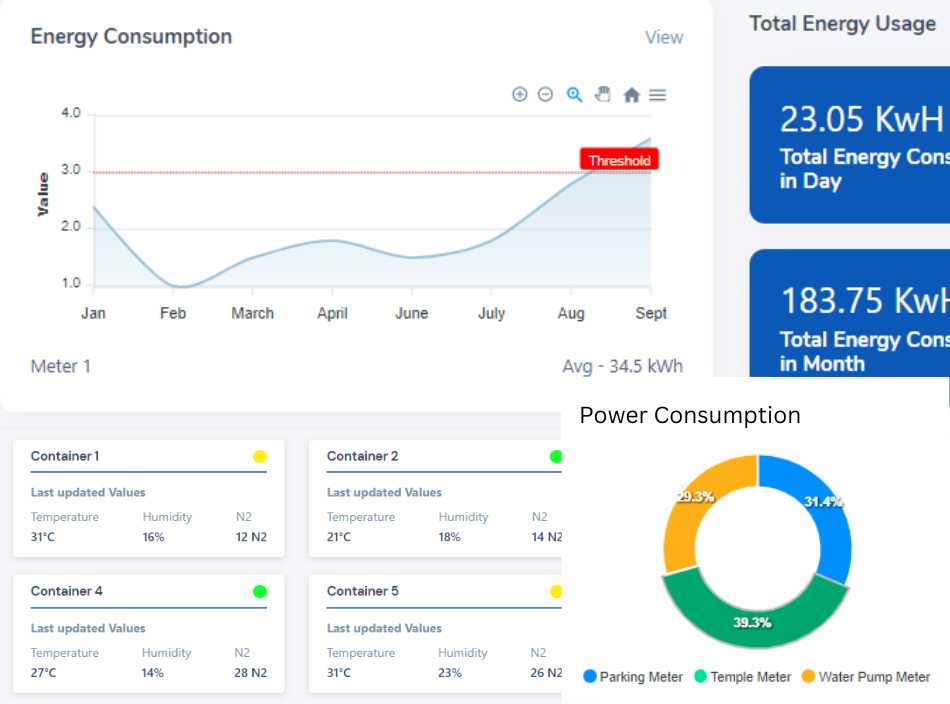The height and width of the screenshot is (704, 950).
Task: Click the zoom in plus icon on chart
Action: (x=519, y=95)
